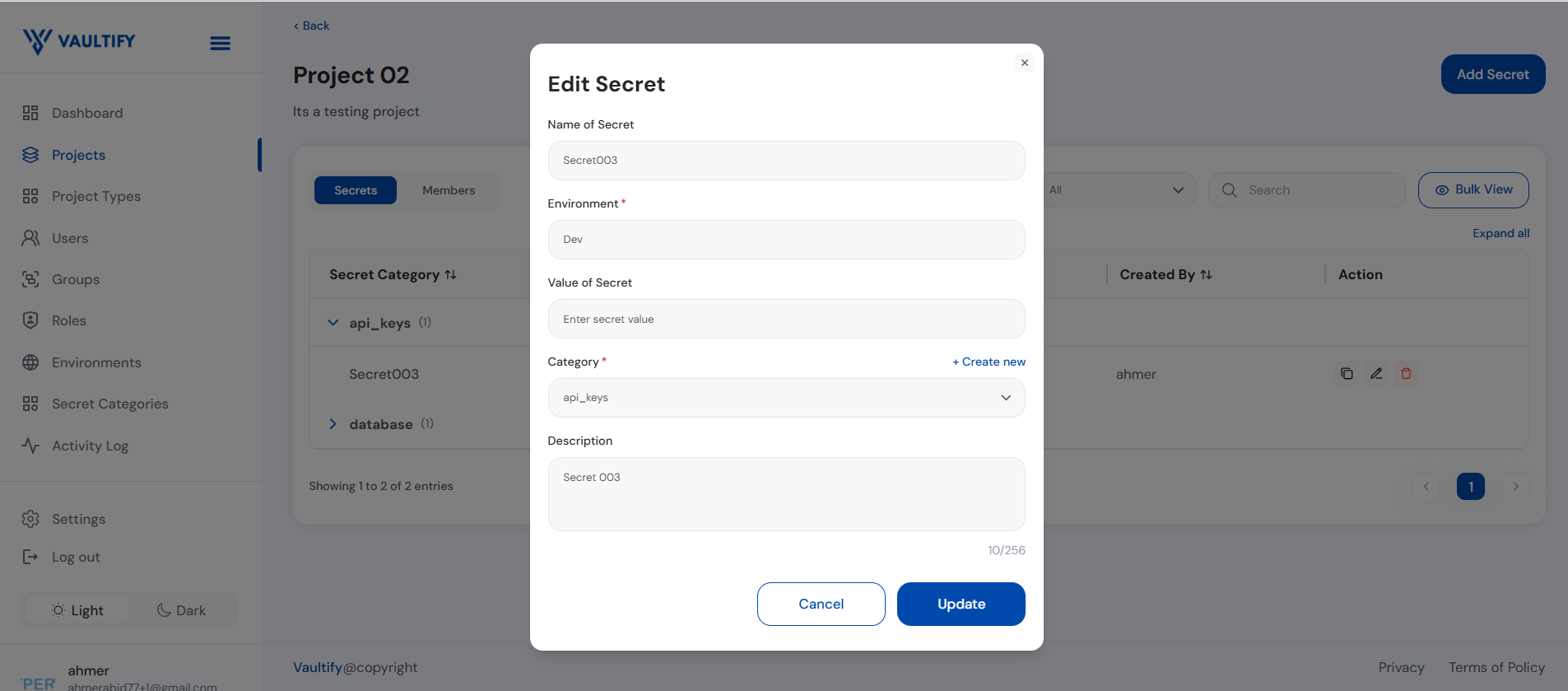Open Activity Log in sidebar
The image size is (1568, 691).
click(x=91, y=446)
